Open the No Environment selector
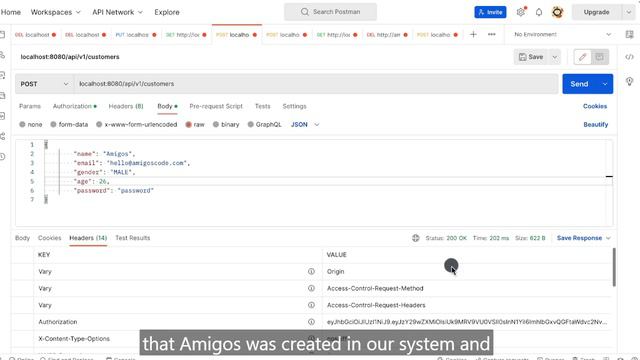Image resolution: width=640 pixels, height=360 pixels. [x=562, y=35]
